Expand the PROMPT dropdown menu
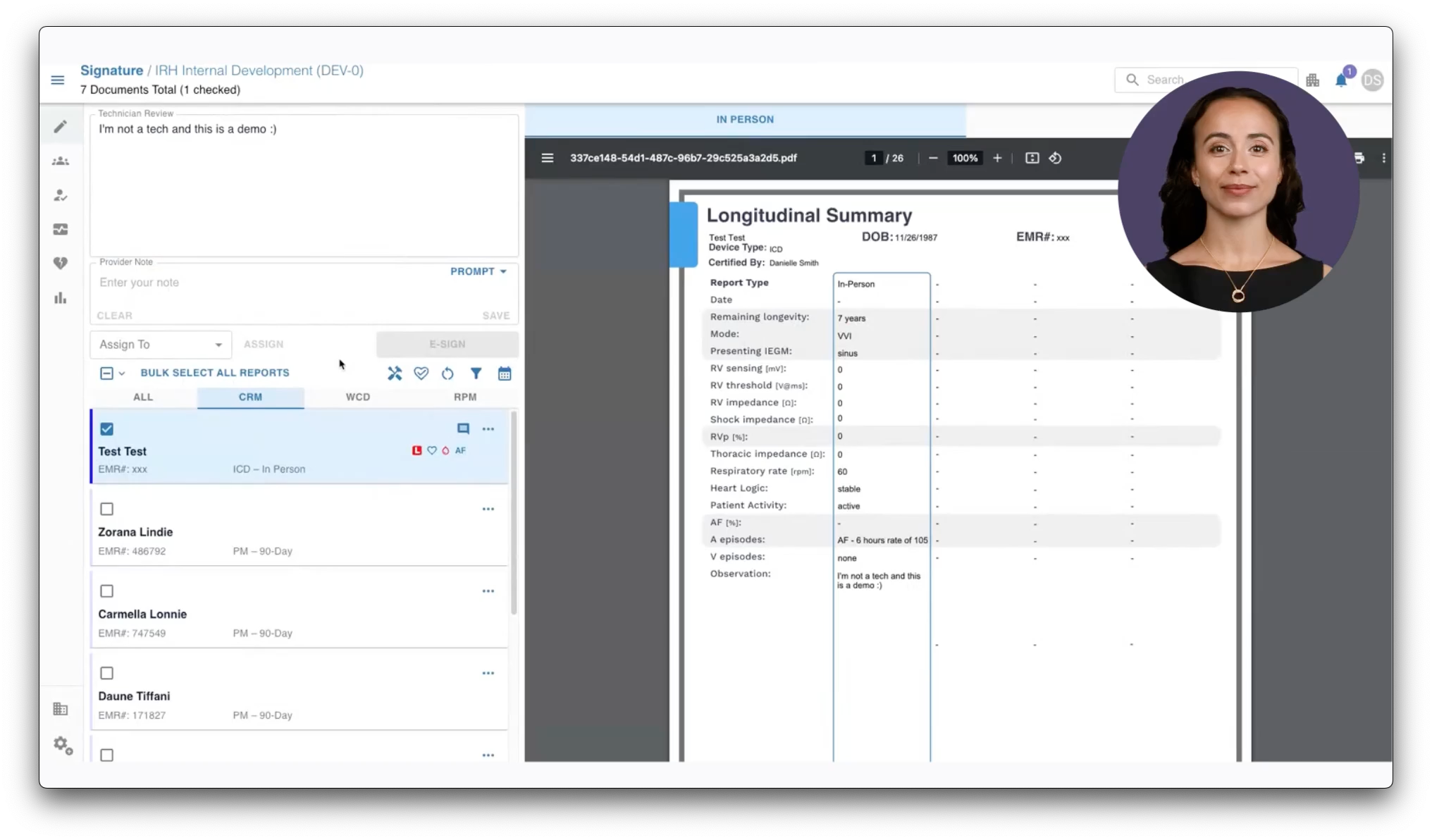 pyautogui.click(x=479, y=271)
